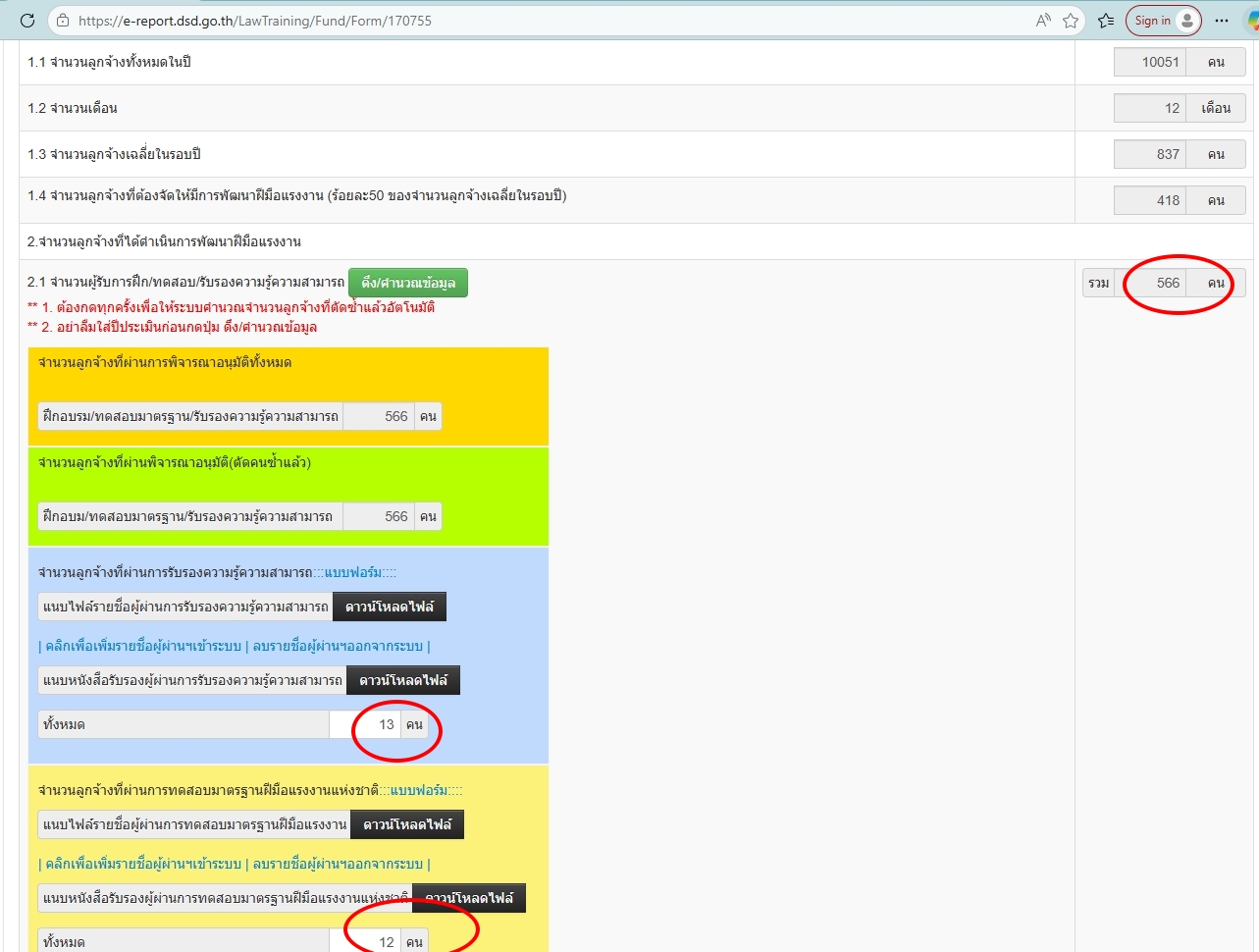1259x952 pixels.
Task: Open the browser Settings and more menu
Action: [1222, 21]
